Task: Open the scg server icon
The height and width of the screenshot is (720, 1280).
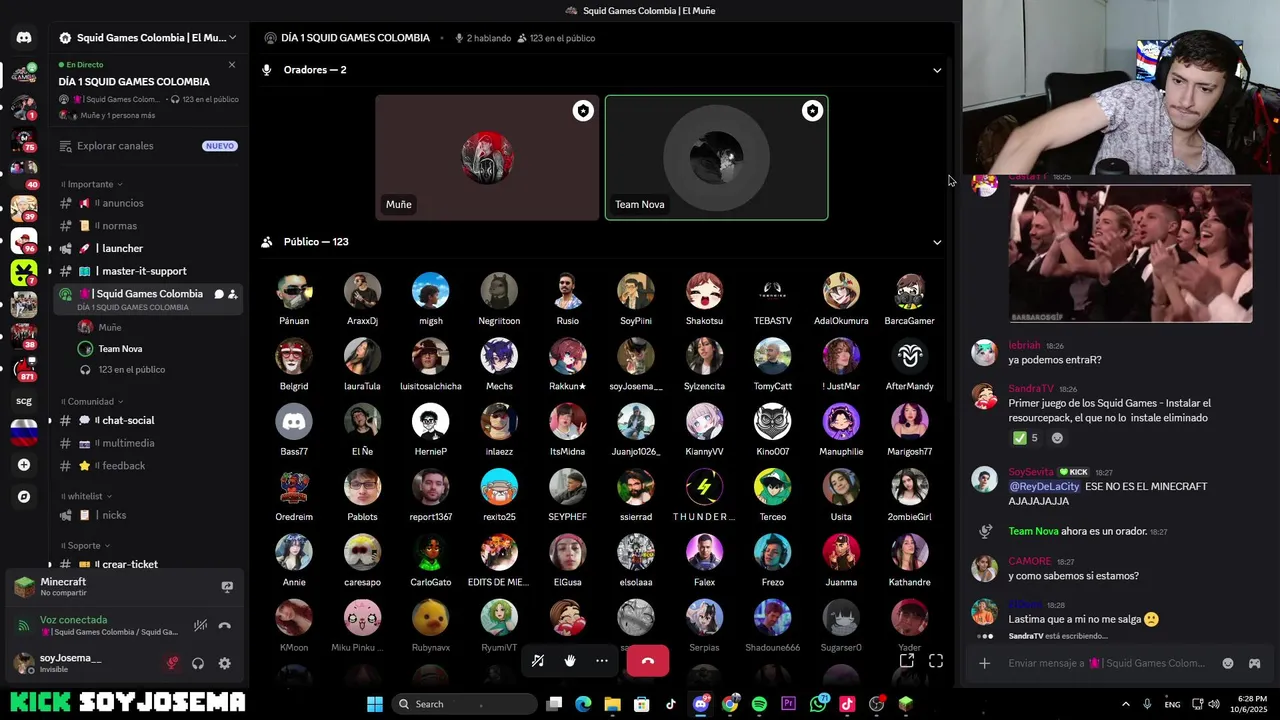Action: [x=24, y=401]
